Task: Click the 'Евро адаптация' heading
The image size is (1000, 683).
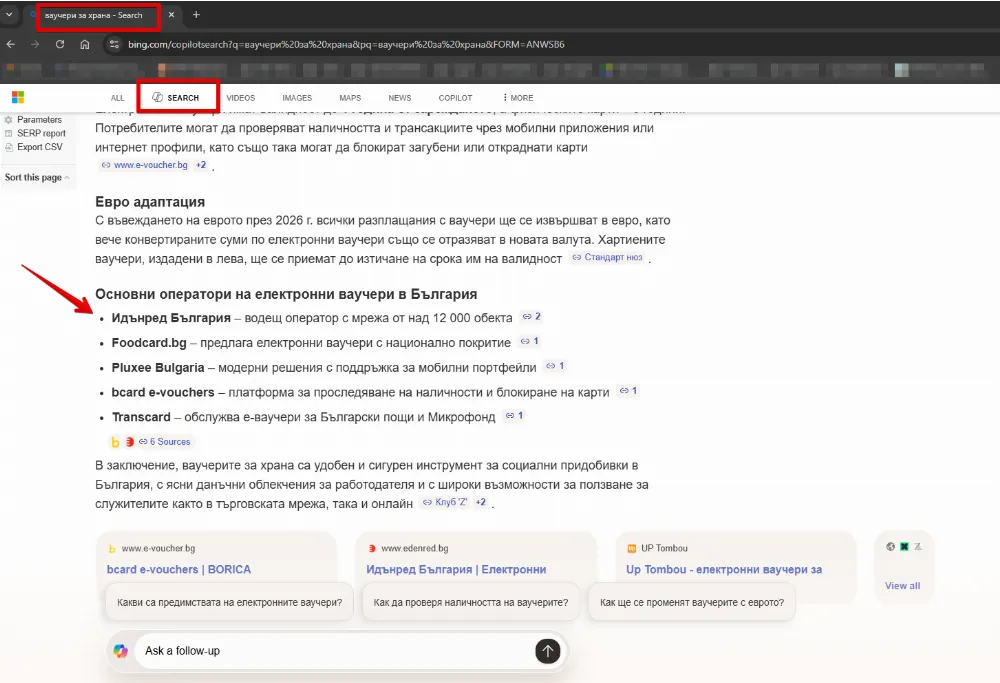Action: 150,202
